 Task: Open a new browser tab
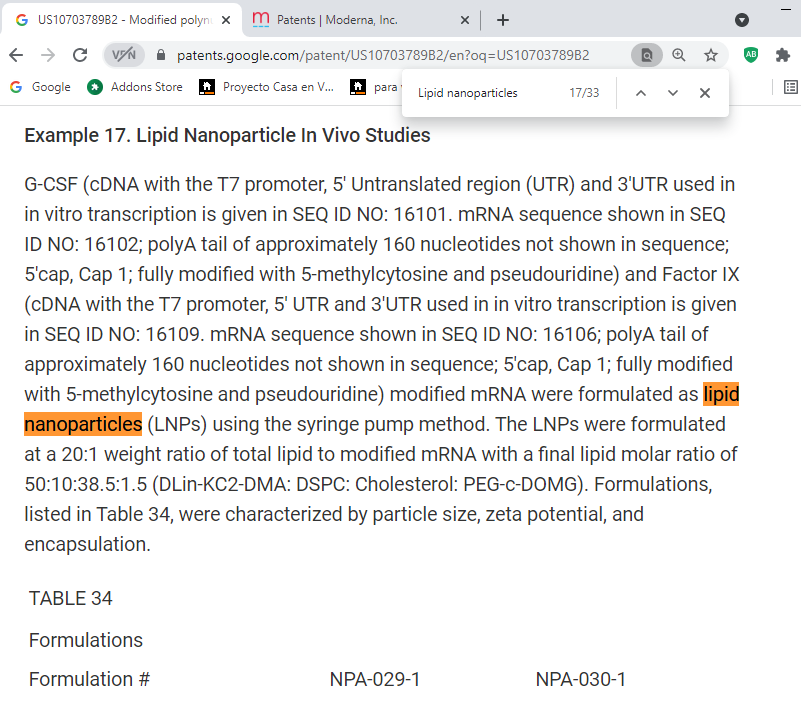pos(502,20)
